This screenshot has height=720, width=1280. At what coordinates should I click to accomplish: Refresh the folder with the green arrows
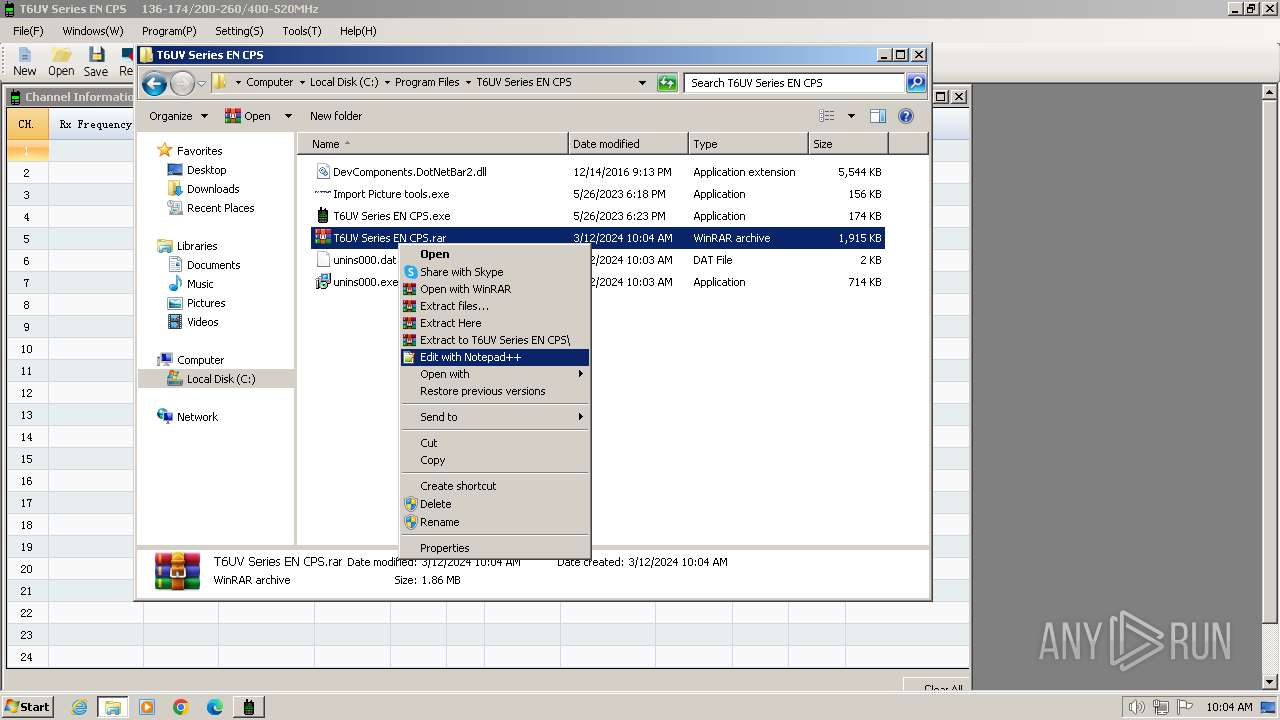point(667,83)
